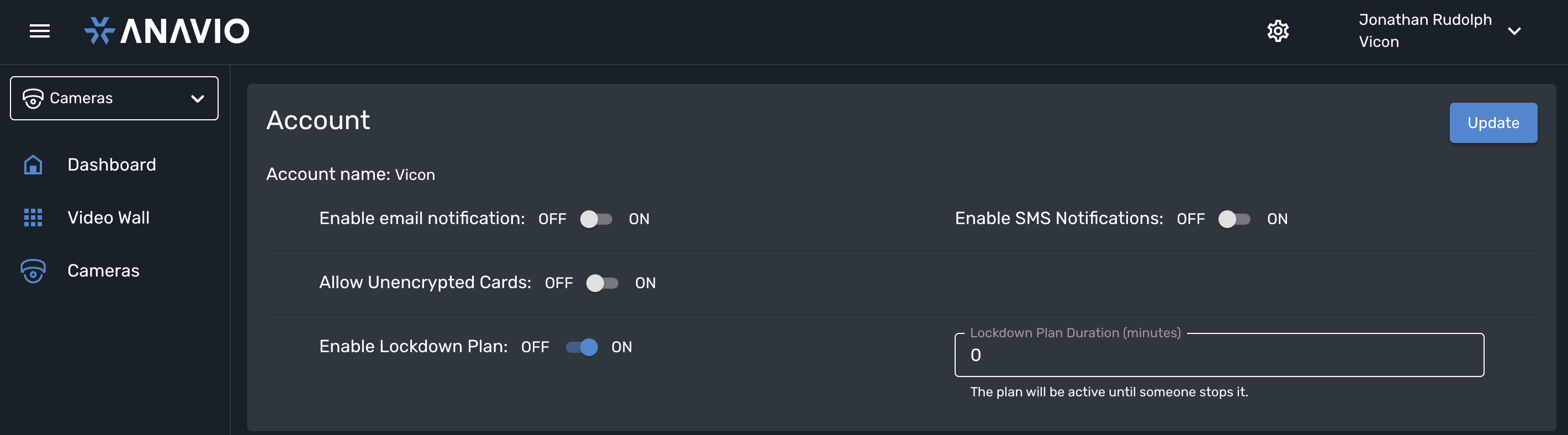Collapse the Cameras chevron in the sidebar
Viewport: 1568px width, 435px height.
coord(196,97)
